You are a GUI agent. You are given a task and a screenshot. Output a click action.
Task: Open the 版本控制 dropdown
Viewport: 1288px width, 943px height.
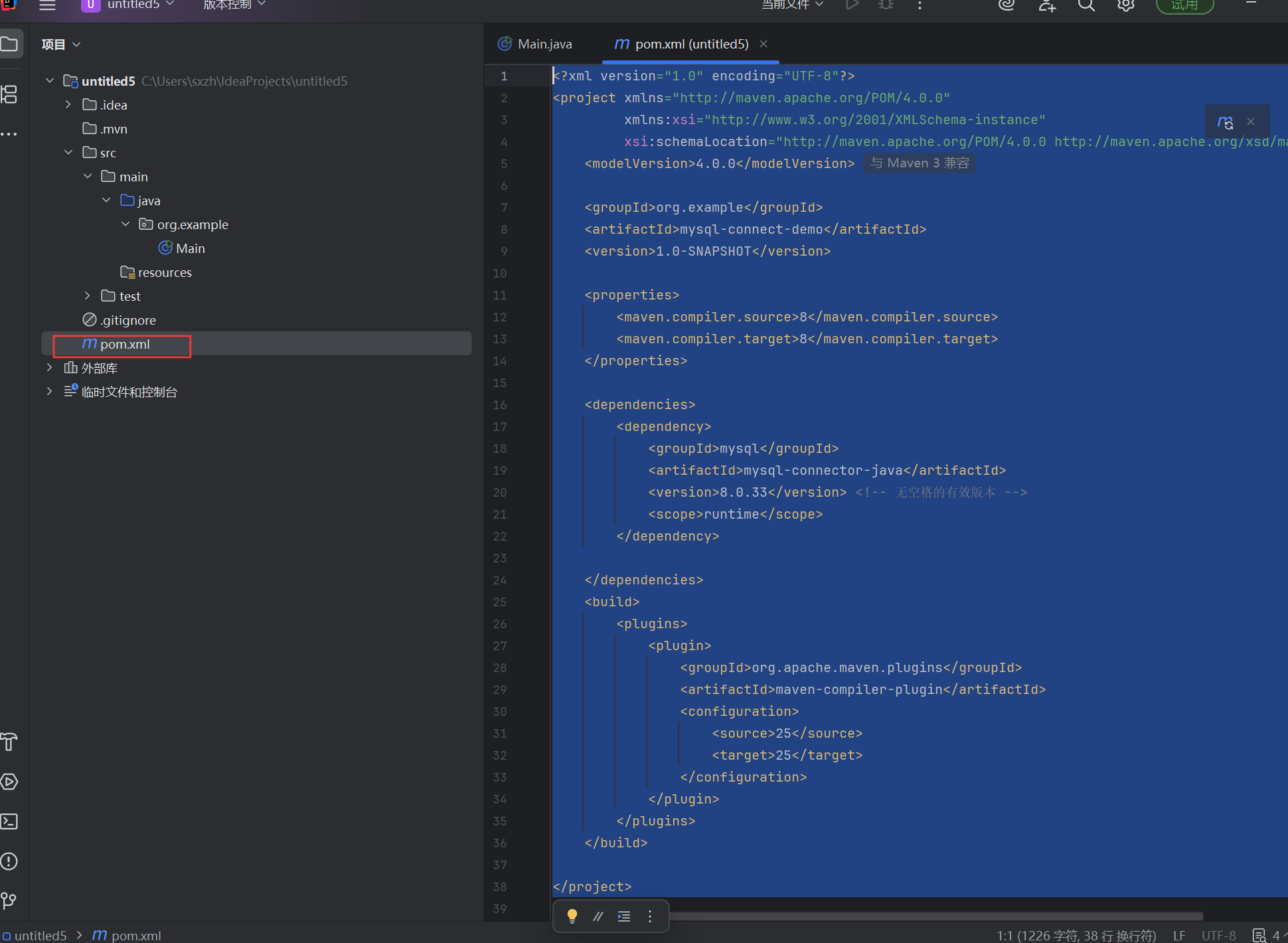234,5
